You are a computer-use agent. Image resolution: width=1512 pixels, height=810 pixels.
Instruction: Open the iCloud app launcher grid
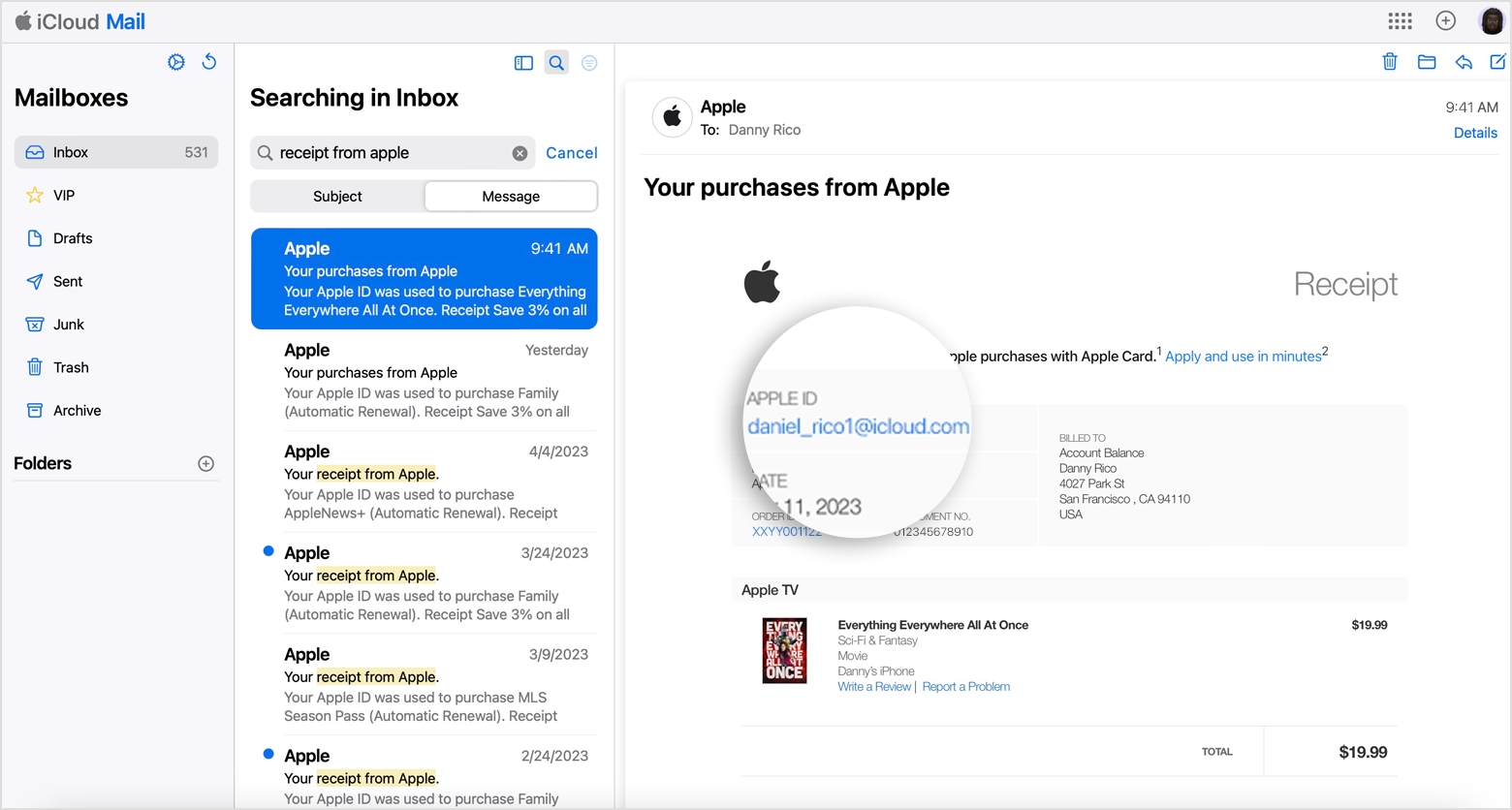pos(1400,21)
